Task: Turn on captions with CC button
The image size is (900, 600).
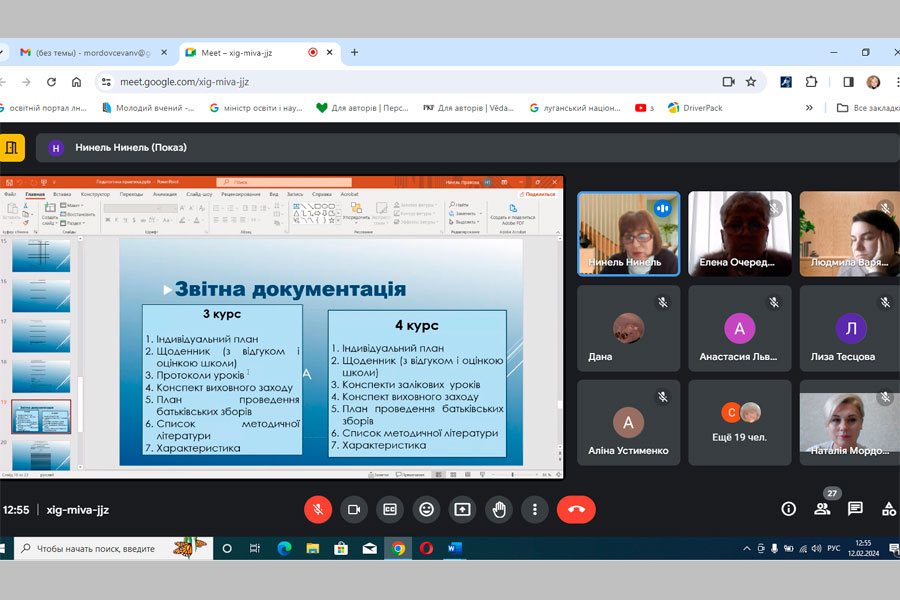Action: point(390,510)
